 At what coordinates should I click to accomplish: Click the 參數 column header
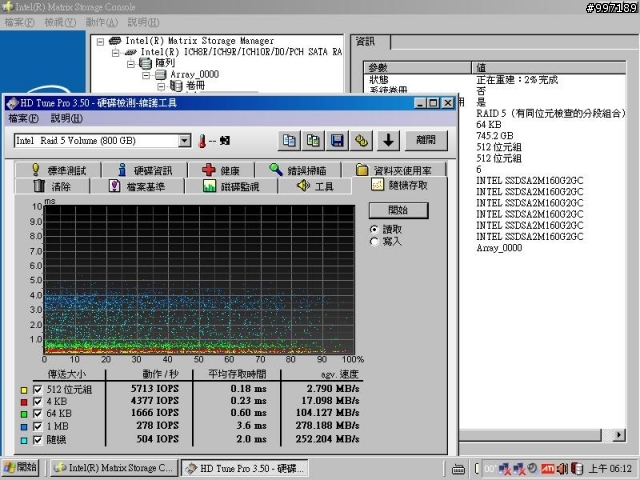tap(417, 68)
